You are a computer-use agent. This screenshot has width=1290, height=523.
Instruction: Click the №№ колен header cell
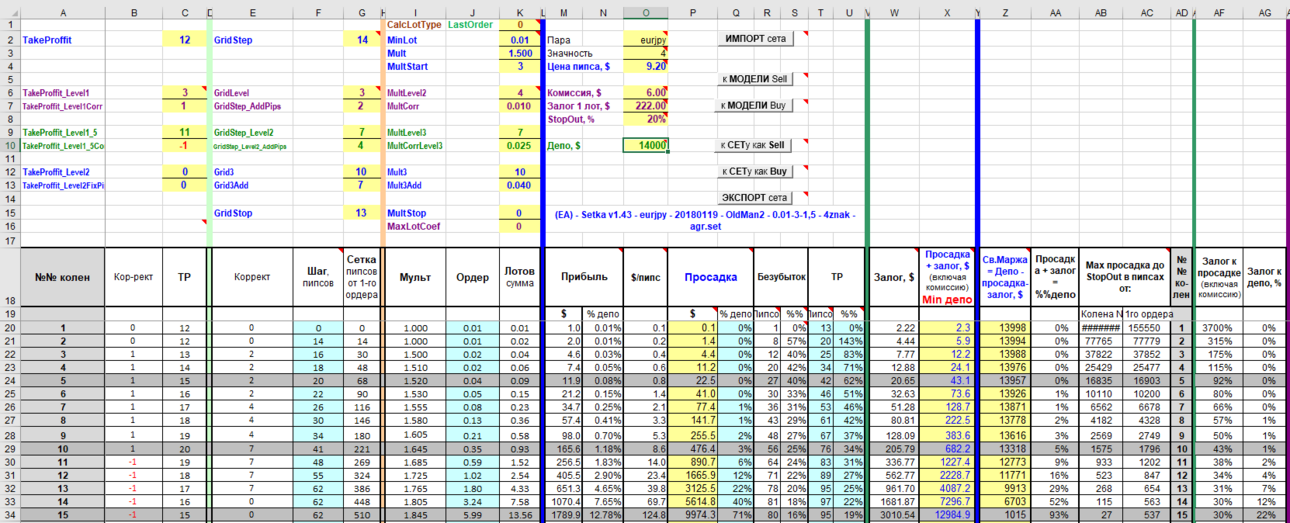tap(63, 277)
